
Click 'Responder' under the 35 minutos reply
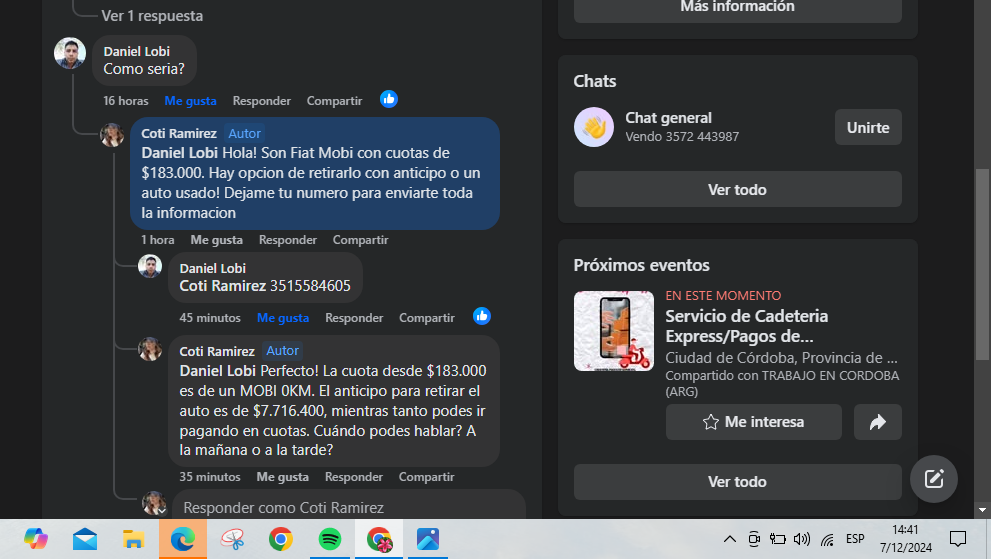click(x=354, y=477)
